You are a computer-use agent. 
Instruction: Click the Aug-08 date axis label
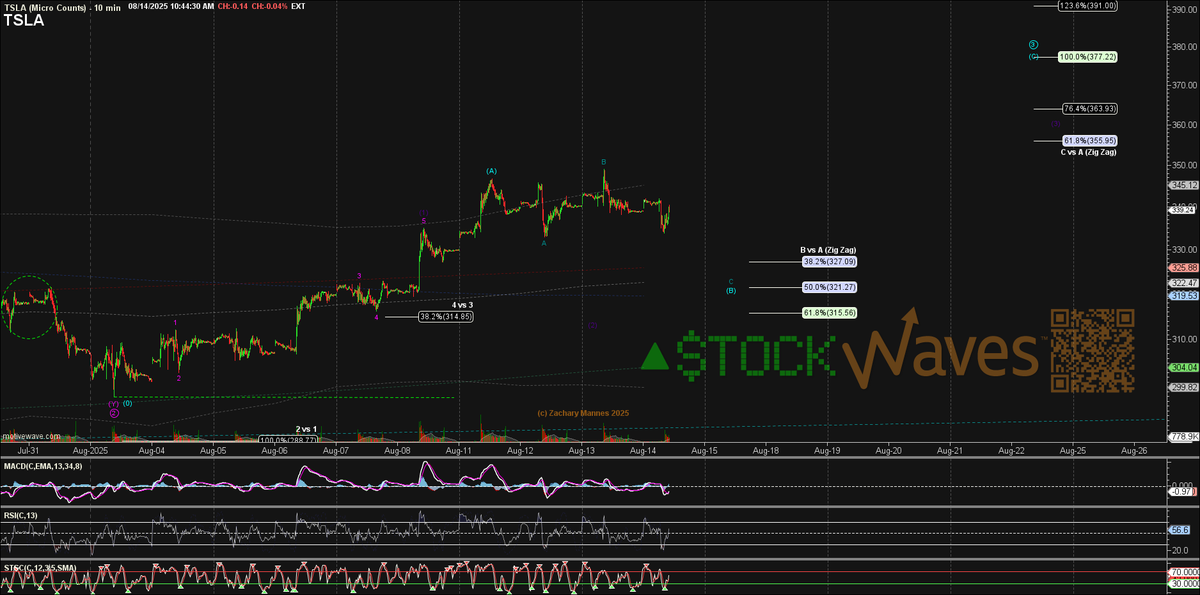pos(398,452)
